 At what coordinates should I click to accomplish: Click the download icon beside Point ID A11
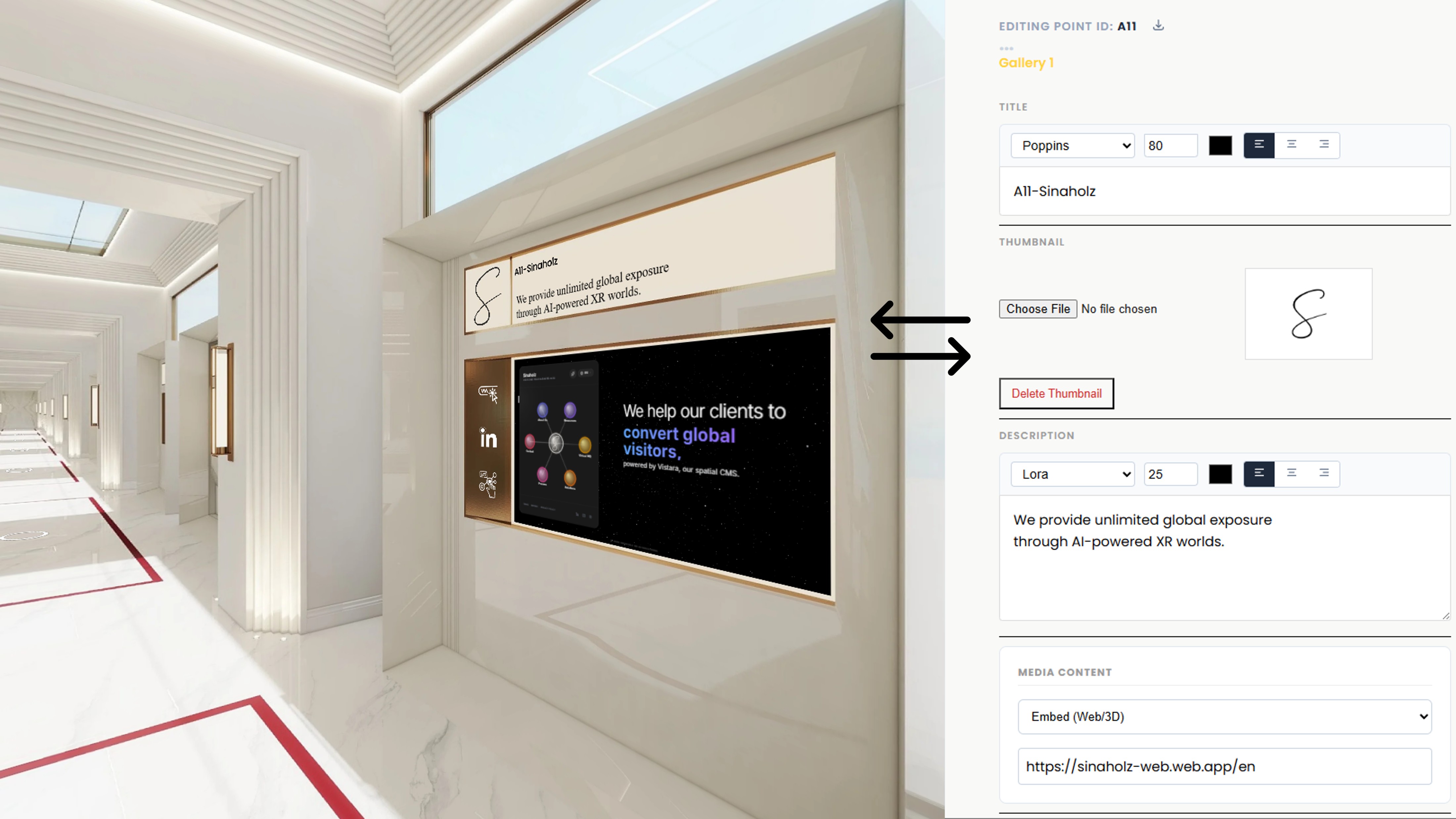point(1158,25)
